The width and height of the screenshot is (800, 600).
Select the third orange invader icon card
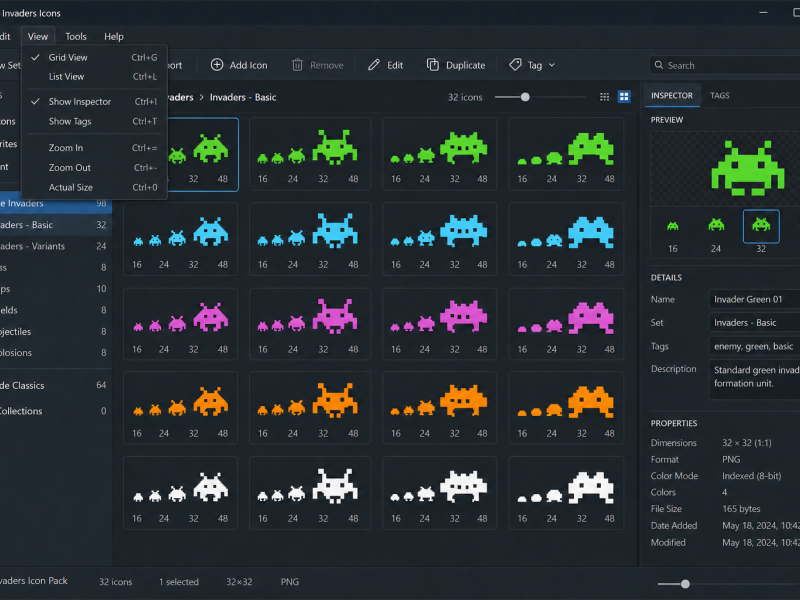click(x=439, y=408)
